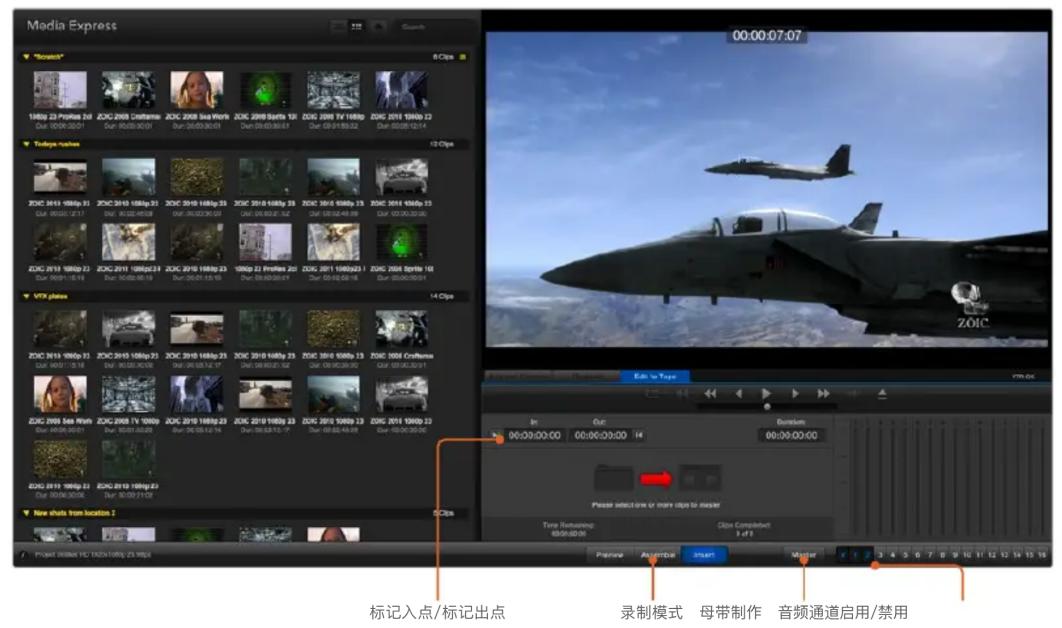Click the project format text in status bar
Viewport: 1062px width, 628px height.
[x=93, y=555]
